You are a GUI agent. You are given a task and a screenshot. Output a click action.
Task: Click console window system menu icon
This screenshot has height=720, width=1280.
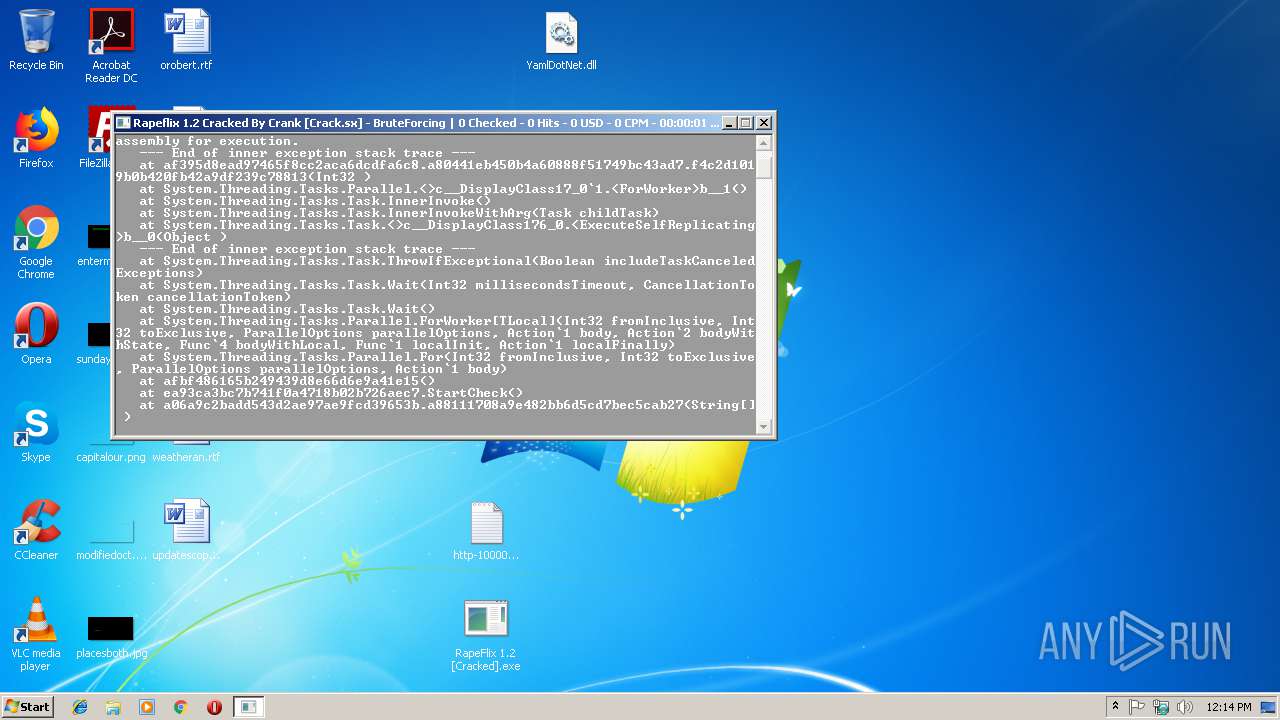(123, 123)
